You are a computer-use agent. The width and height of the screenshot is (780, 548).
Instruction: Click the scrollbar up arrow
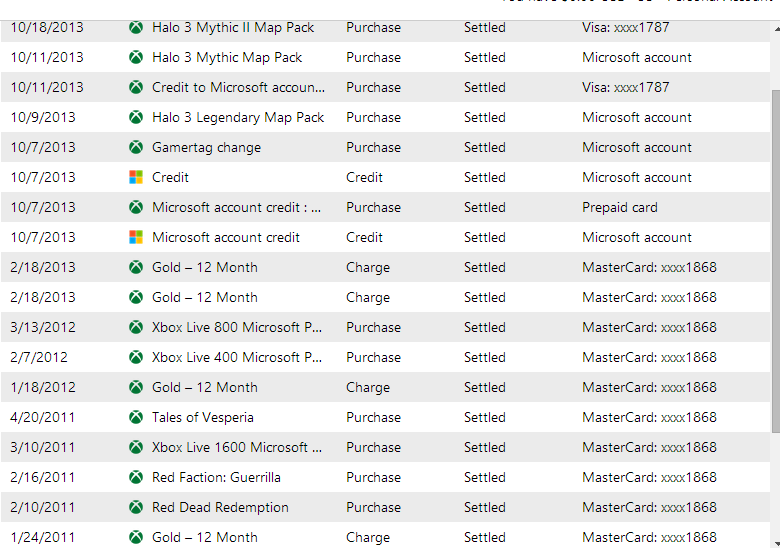776,29
